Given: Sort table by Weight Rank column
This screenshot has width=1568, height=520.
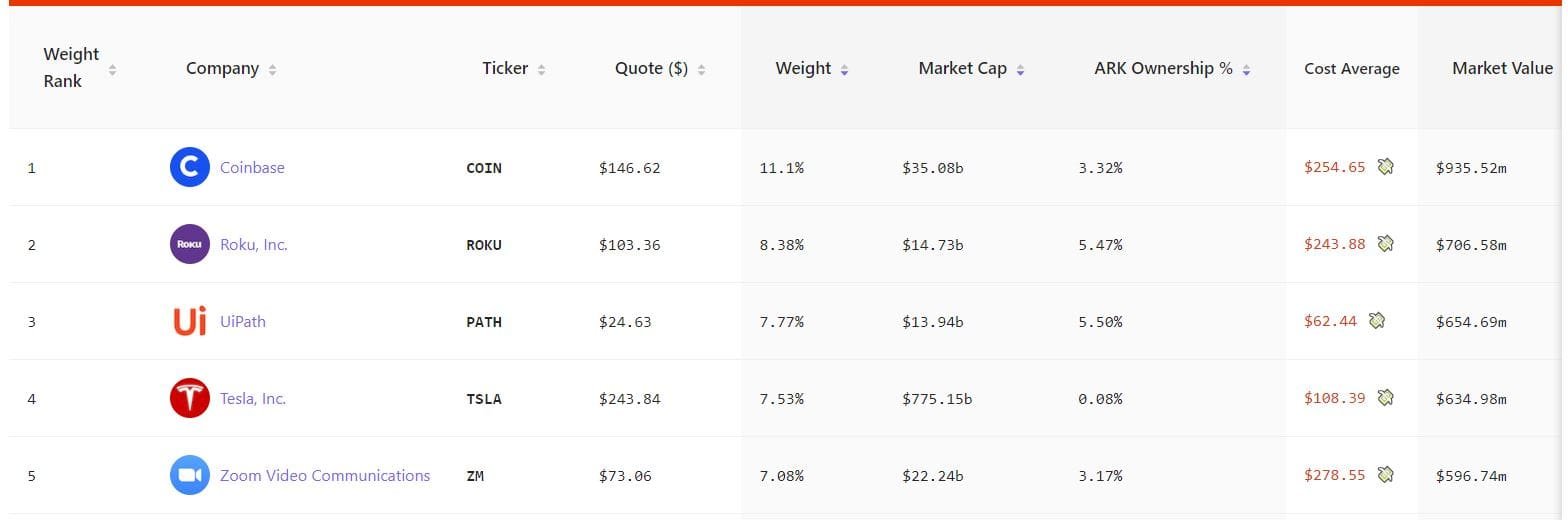Looking at the screenshot, I should tap(112, 69).
